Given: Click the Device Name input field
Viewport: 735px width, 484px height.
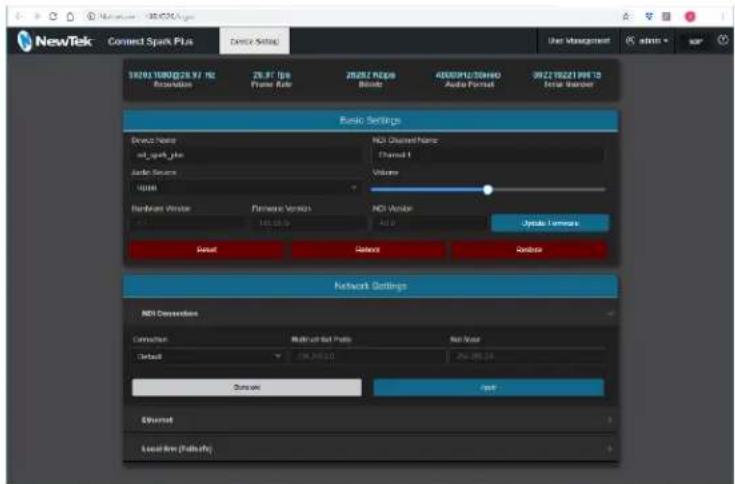Looking at the screenshot, I should click(246, 155).
